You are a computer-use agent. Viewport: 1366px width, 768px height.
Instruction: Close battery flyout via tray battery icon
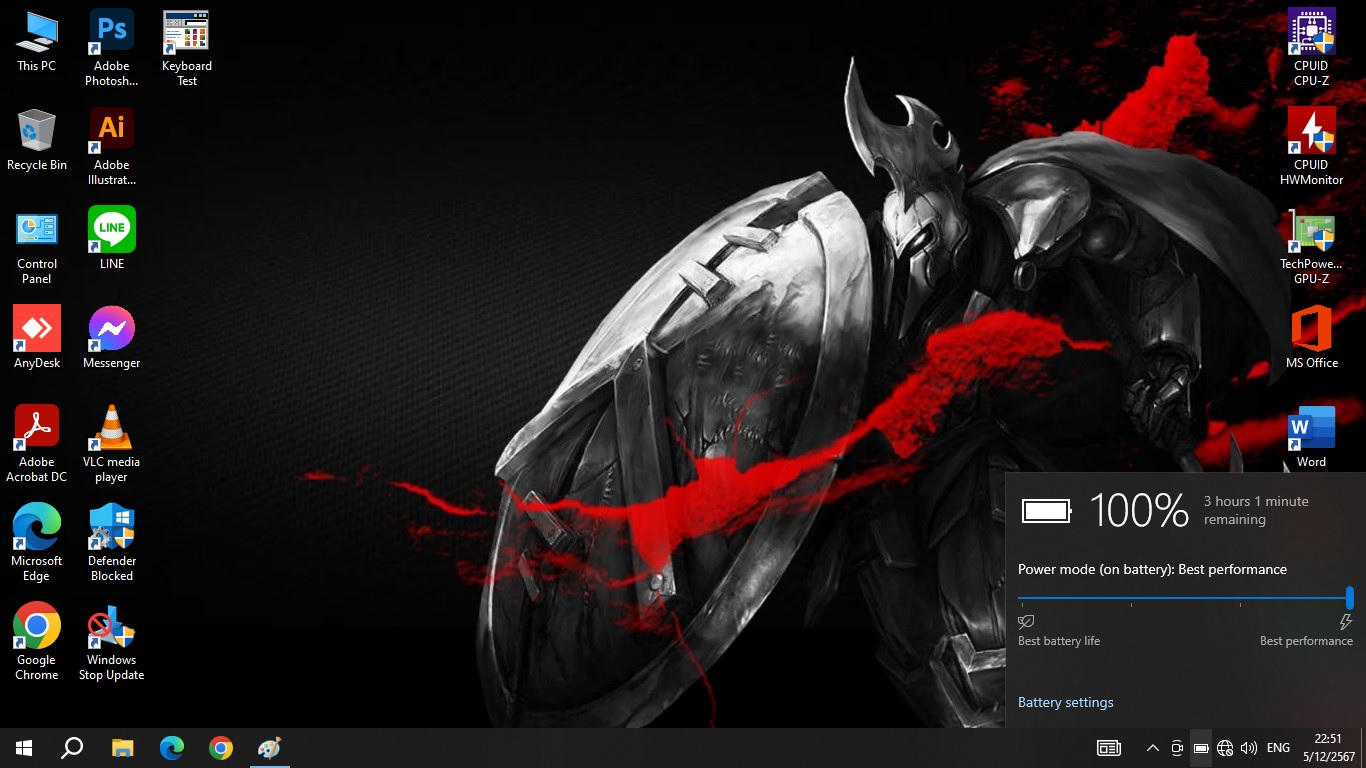pos(1201,748)
